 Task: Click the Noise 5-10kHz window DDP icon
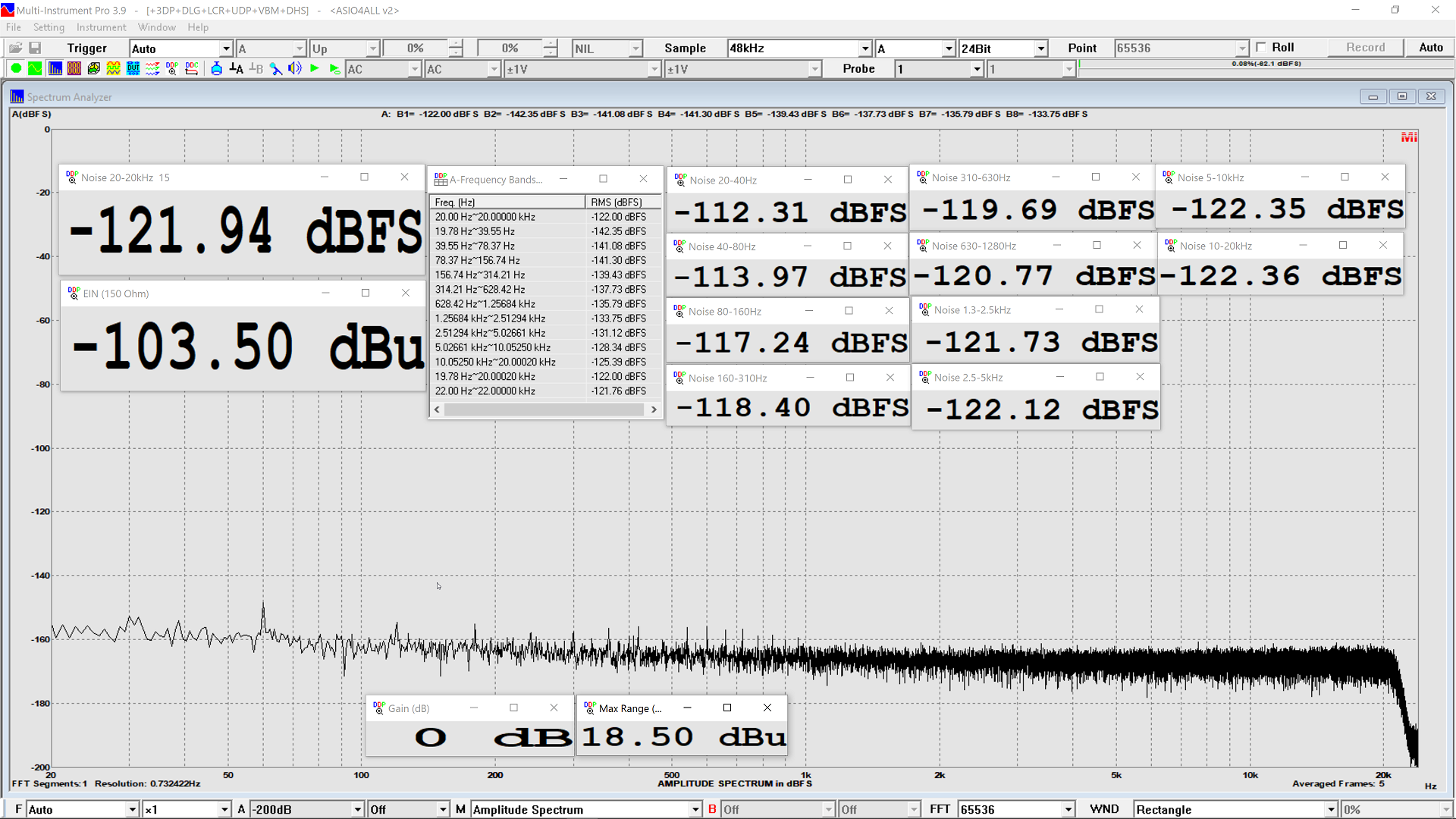pos(1169,177)
